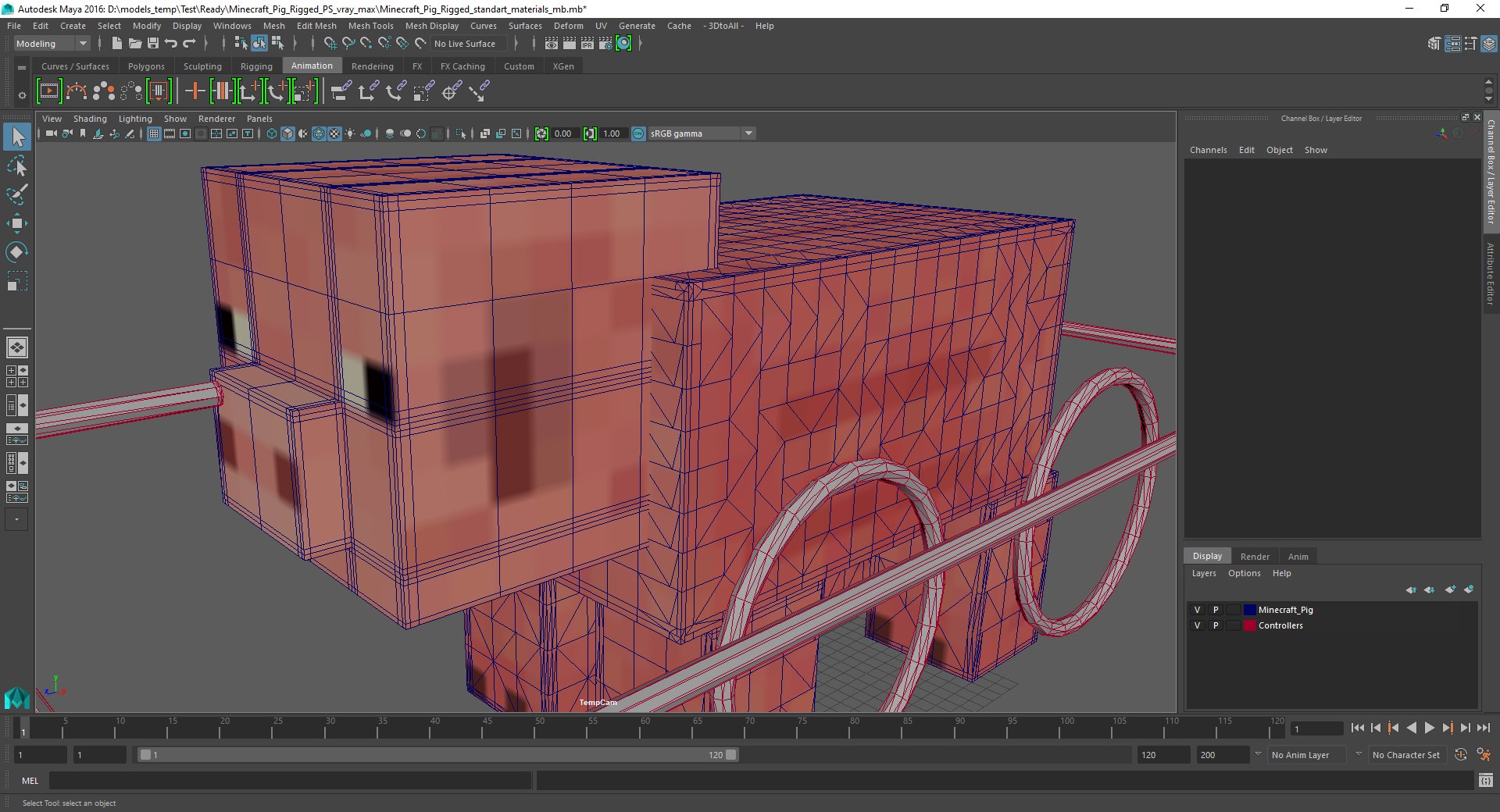Viewport: 1500px width, 812px height.
Task: Go to end of playback range
Action: pos(1483,728)
